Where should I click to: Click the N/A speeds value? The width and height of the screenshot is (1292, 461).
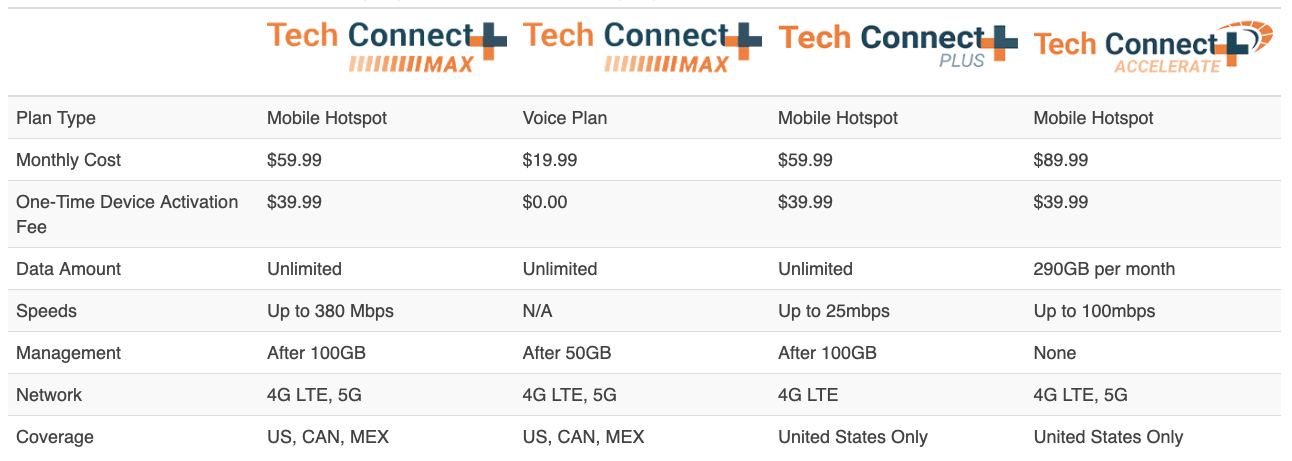537,311
